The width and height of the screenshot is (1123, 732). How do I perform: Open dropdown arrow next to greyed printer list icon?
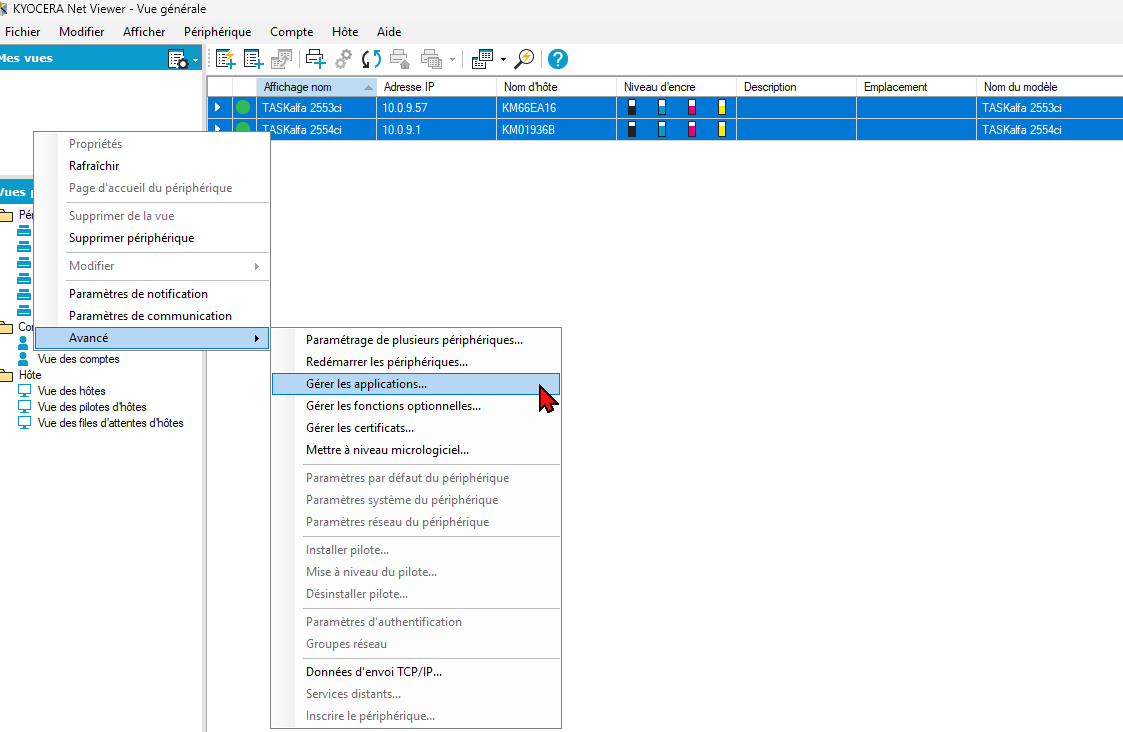click(x=452, y=59)
